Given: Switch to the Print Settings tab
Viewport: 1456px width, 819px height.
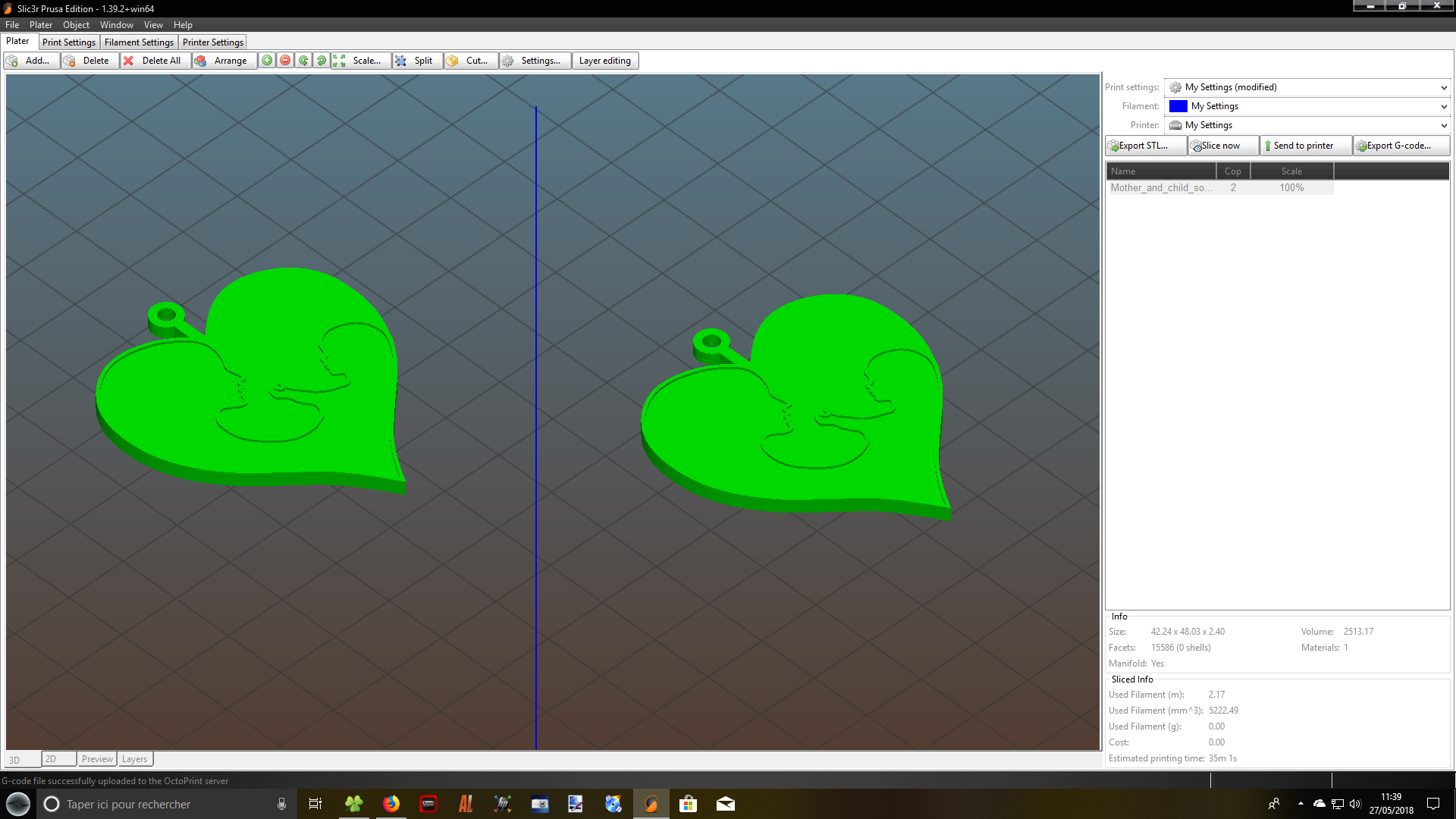Looking at the screenshot, I should tap(69, 42).
